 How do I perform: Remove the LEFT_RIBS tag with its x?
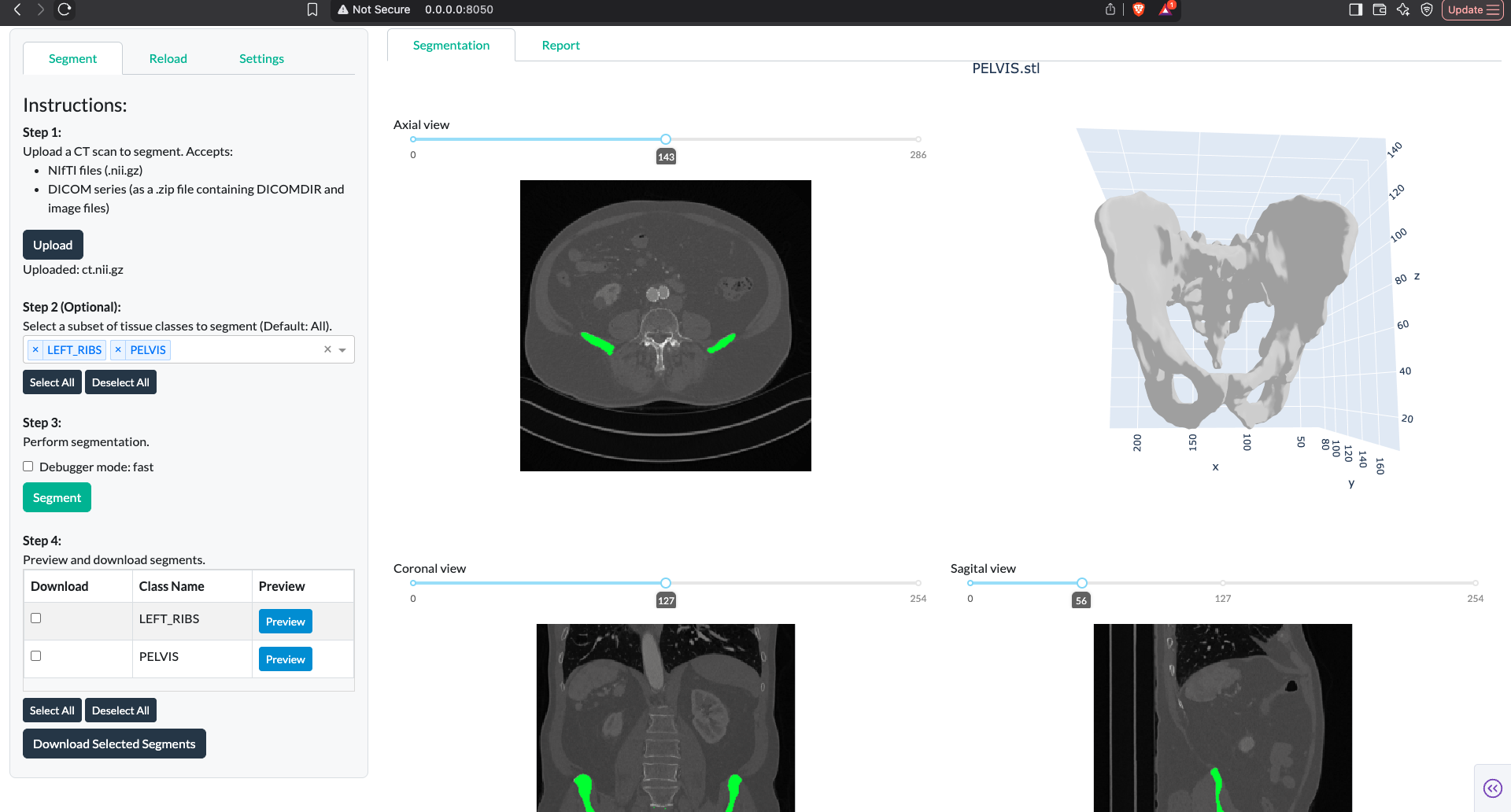pos(35,349)
